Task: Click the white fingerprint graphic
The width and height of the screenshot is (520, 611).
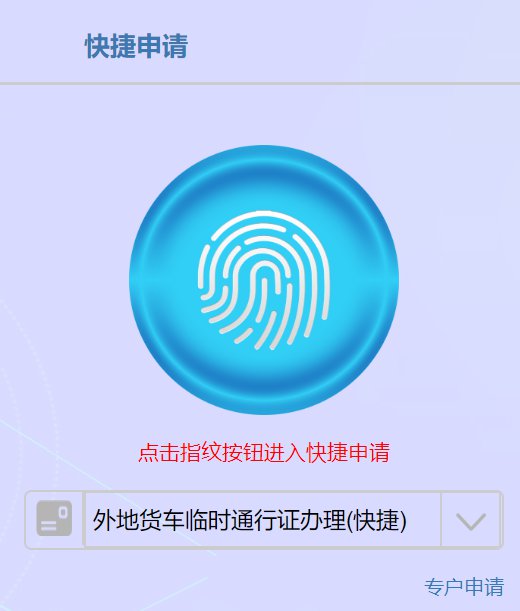Action: [x=264, y=281]
